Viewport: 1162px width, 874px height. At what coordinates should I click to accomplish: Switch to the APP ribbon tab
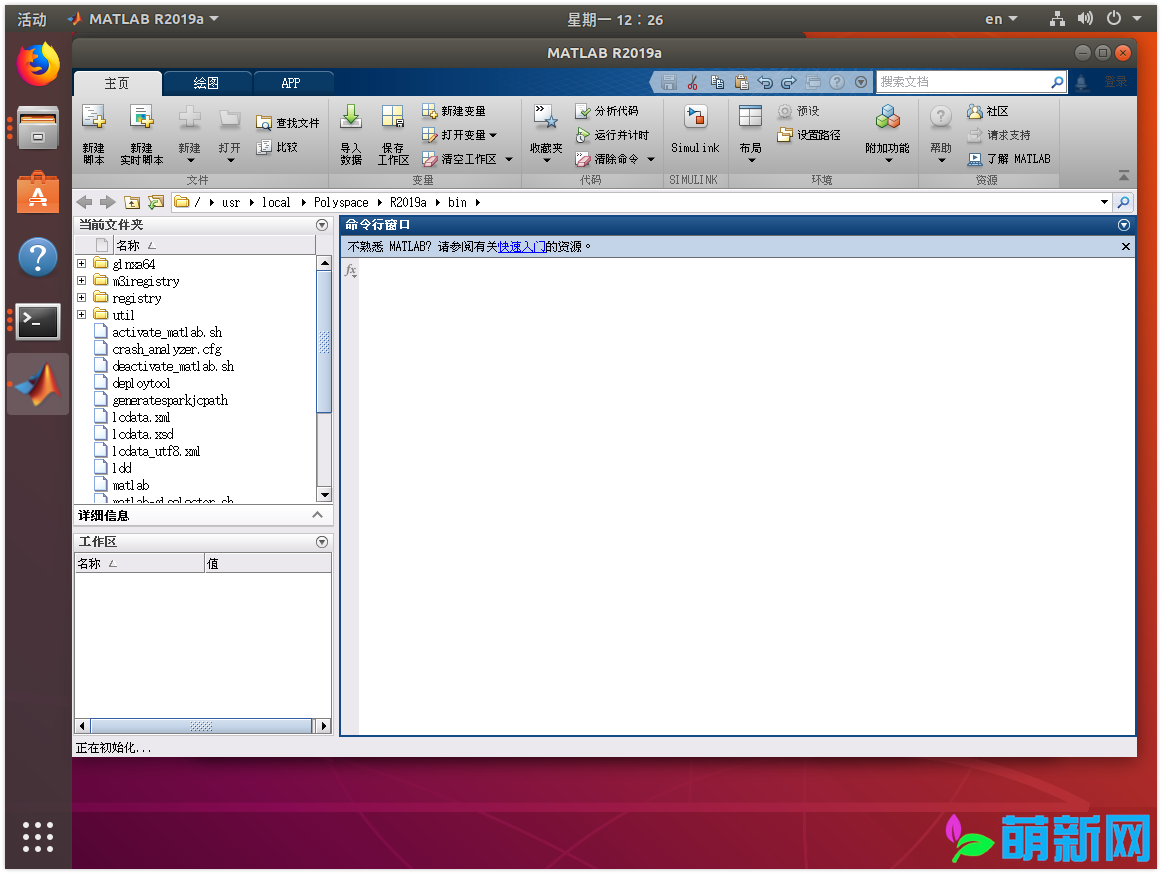point(291,83)
